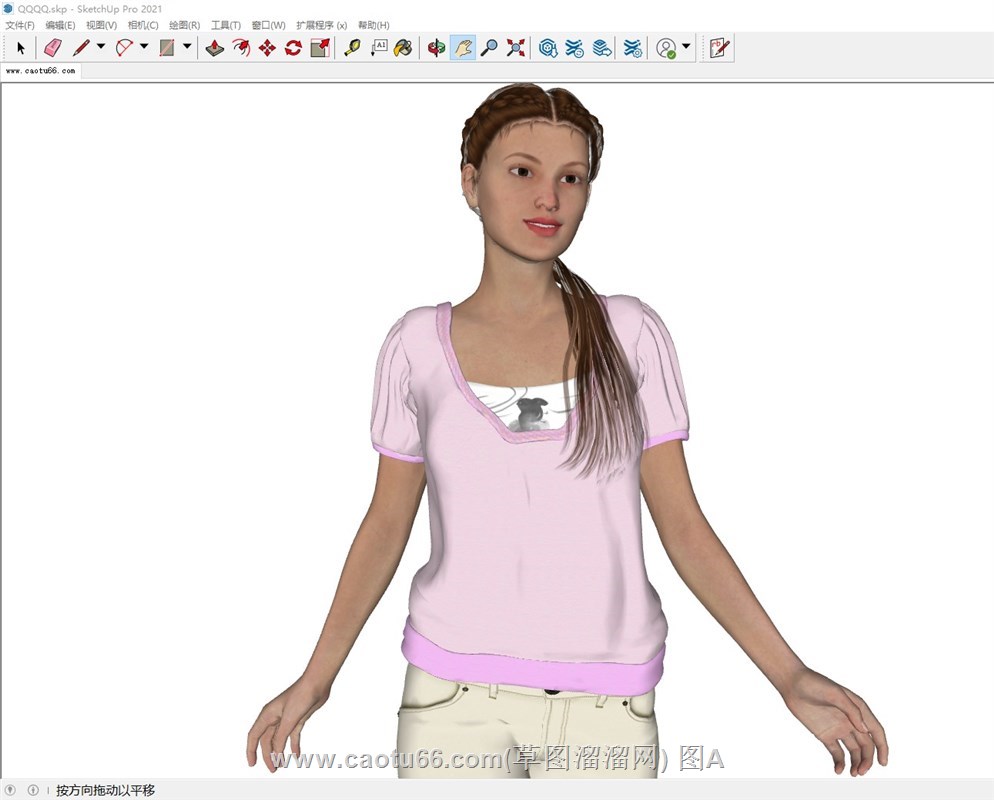Viewport: 994px width, 800px height.
Task: Pick the pink Eraser tool
Action: tap(53, 48)
